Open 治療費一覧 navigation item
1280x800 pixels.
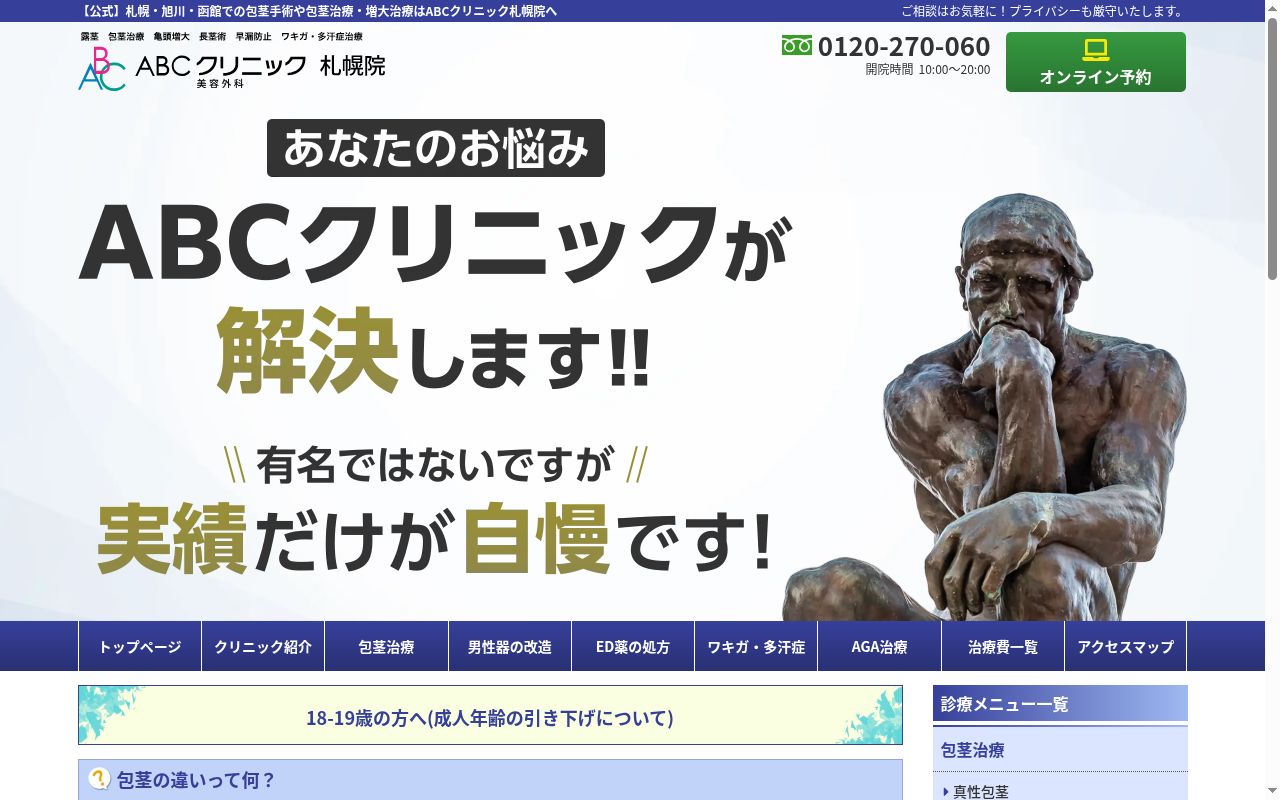[x=1003, y=647]
